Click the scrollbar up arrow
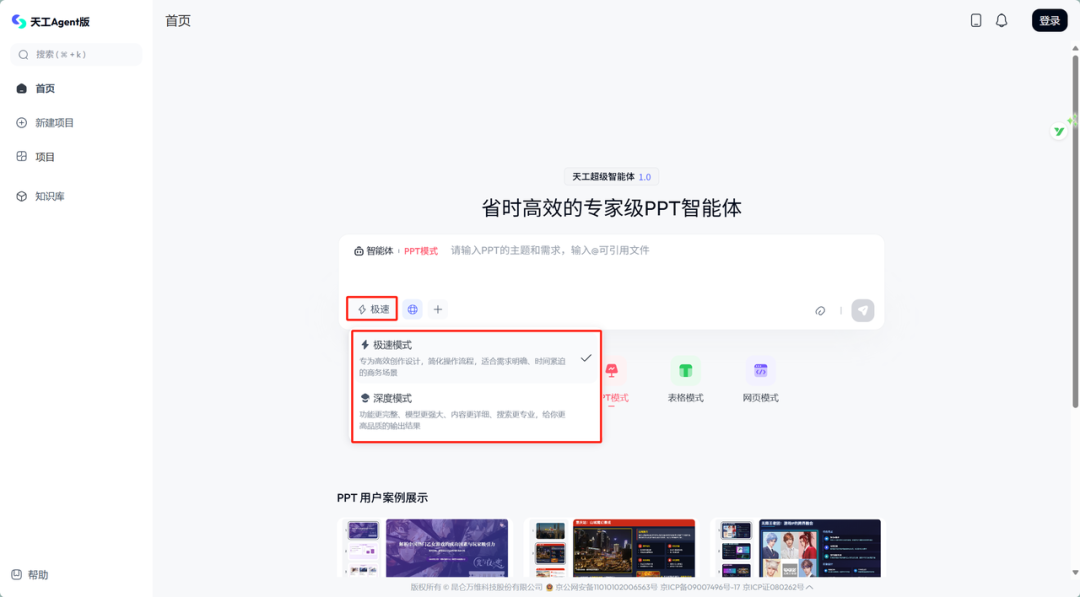1080x597 pixels. (x=1075, y=48)
